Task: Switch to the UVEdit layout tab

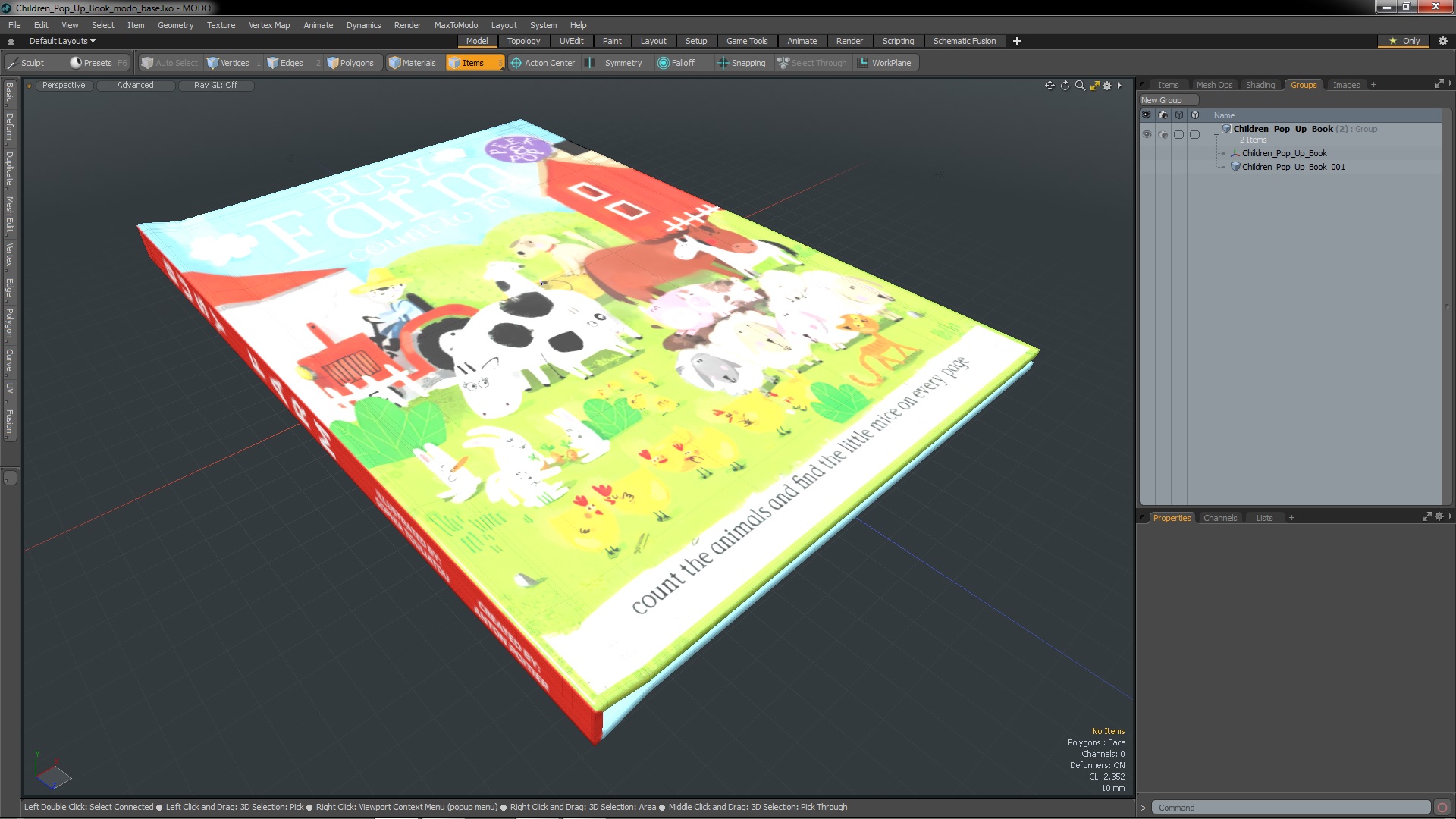Action: pyautogui.click(x=571, y=41)
